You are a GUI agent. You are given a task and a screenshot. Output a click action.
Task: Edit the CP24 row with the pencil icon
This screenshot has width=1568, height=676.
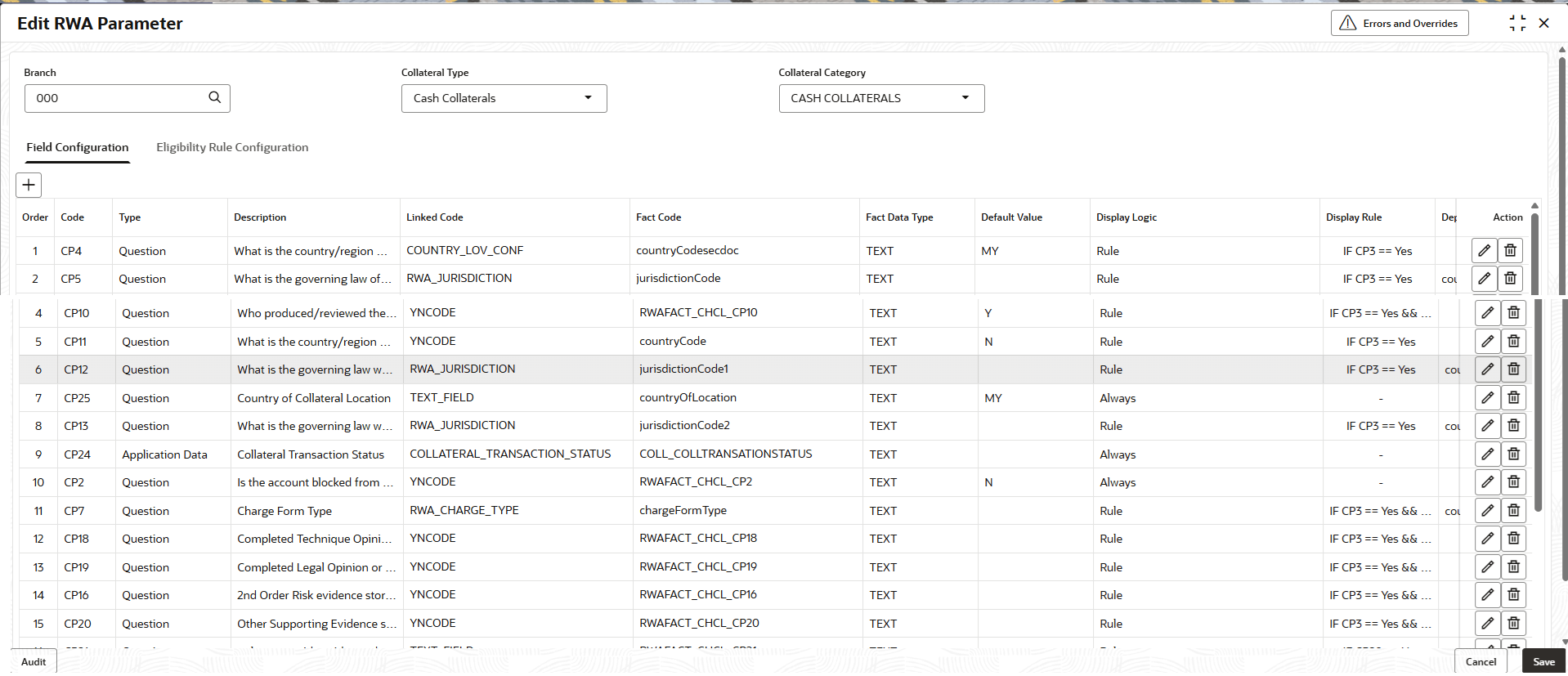pyautogui.click(x=1487, y=454)
